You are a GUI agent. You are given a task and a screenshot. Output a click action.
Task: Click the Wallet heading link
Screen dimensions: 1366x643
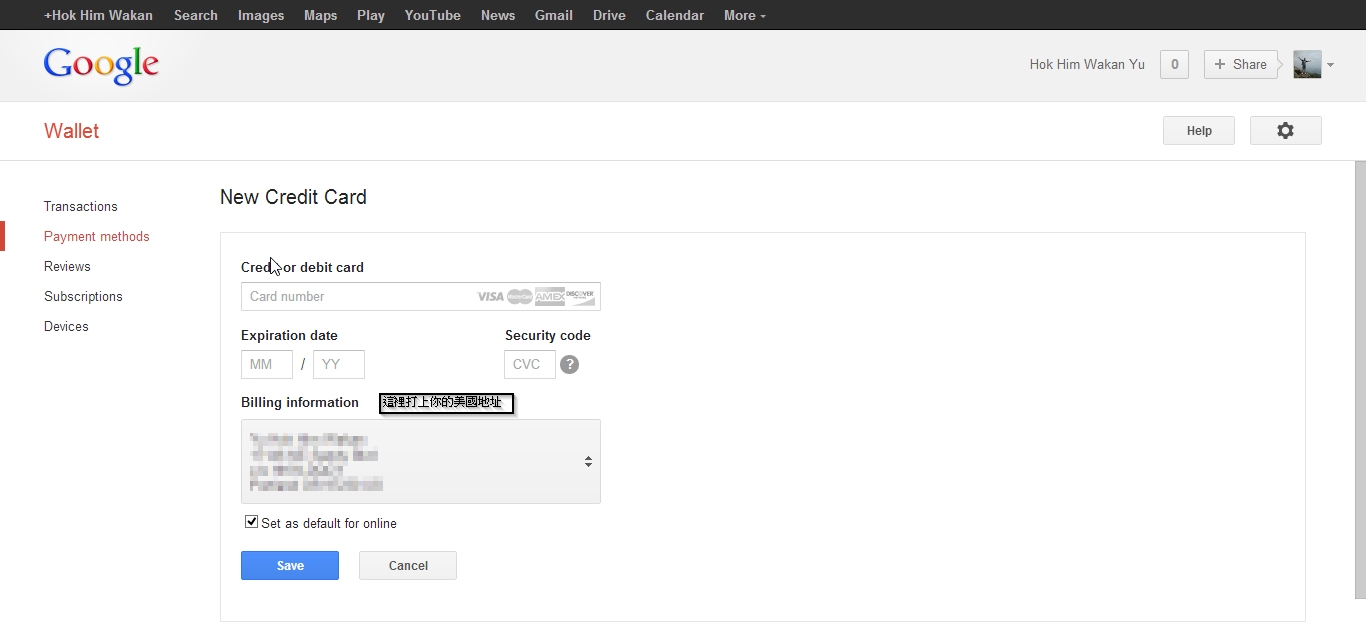point(71,131)
